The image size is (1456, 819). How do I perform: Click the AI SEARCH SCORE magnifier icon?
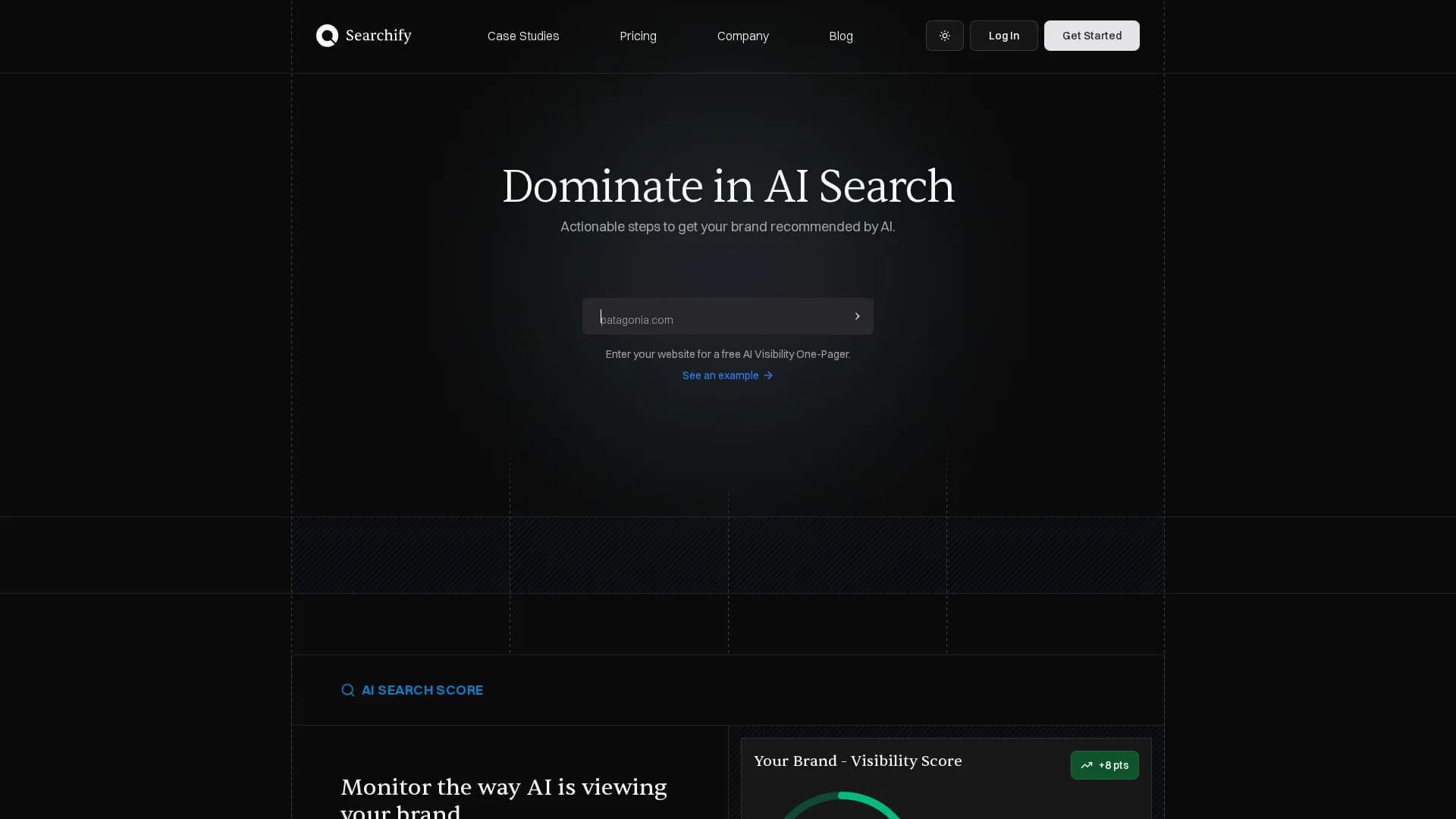[x=347, y=690]
